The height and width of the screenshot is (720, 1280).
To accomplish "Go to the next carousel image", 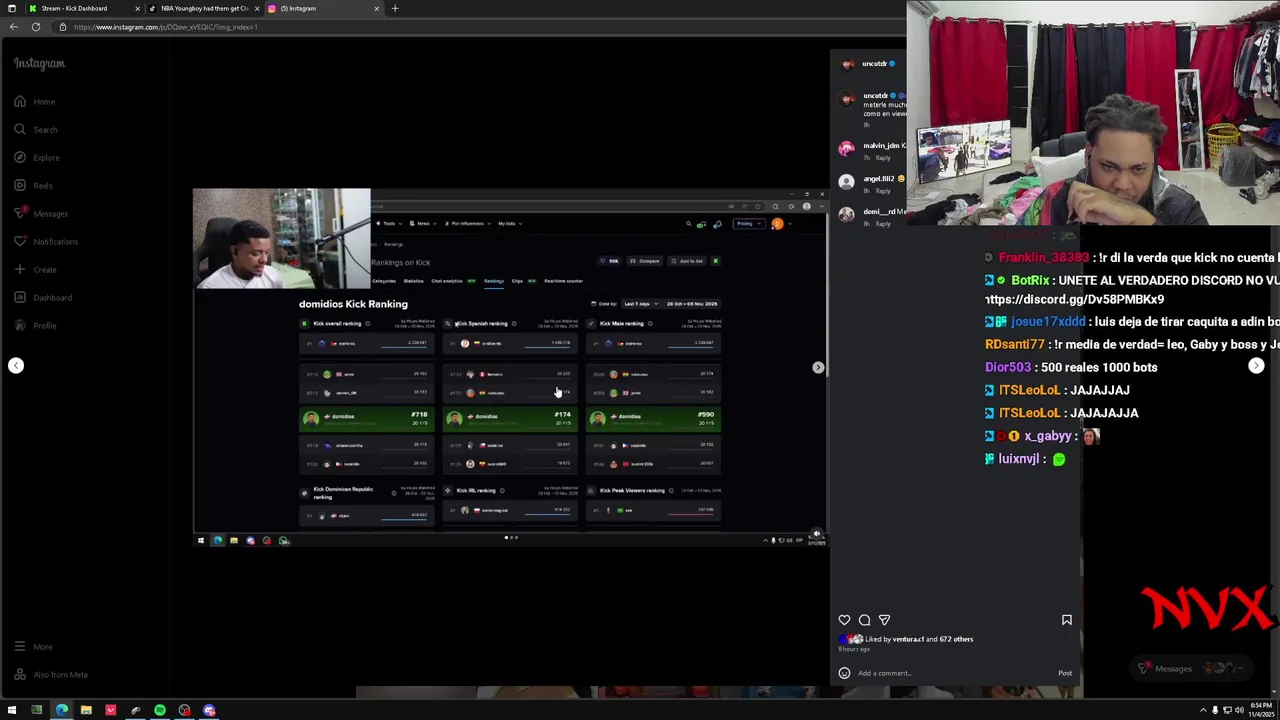I will pos(818,367).
